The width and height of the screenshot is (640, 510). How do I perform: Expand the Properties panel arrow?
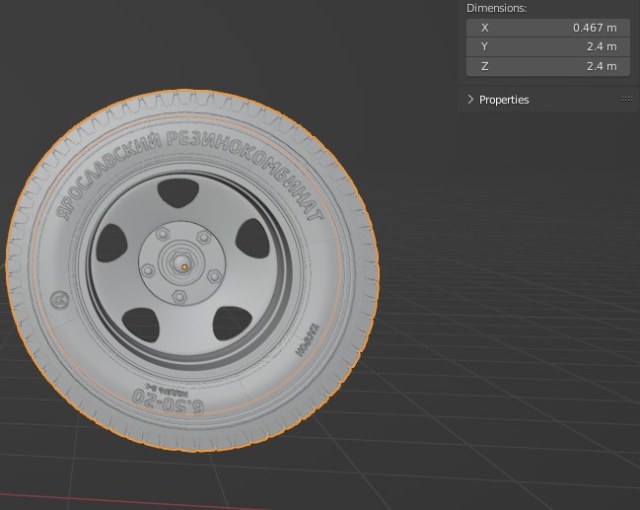[471, 100]
